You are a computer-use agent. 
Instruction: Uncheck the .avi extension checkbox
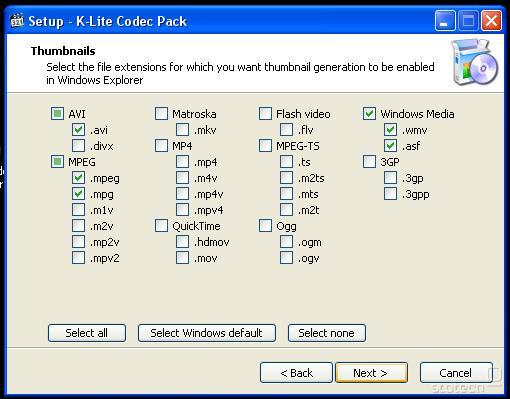79,130
